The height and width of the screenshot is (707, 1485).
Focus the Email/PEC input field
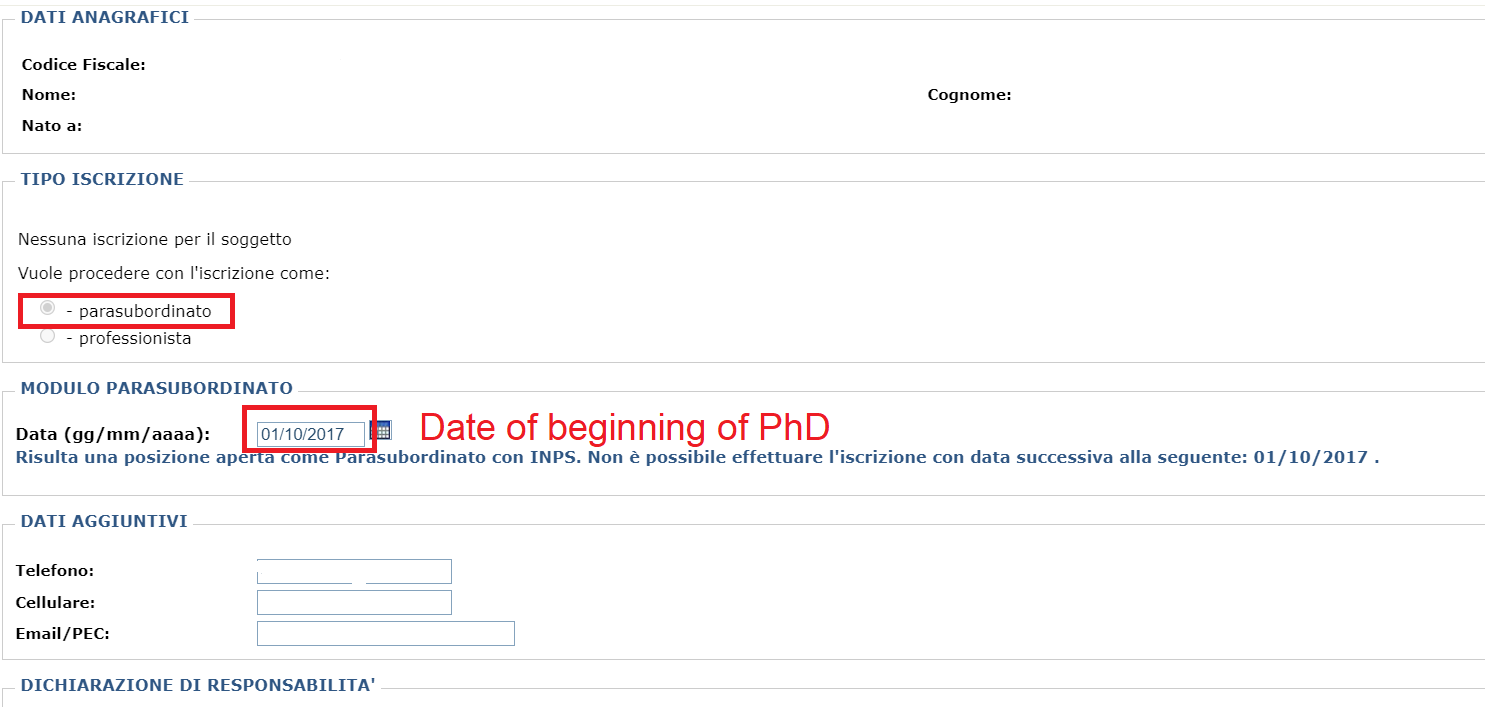pyautogui.click(x=385, y=634)
